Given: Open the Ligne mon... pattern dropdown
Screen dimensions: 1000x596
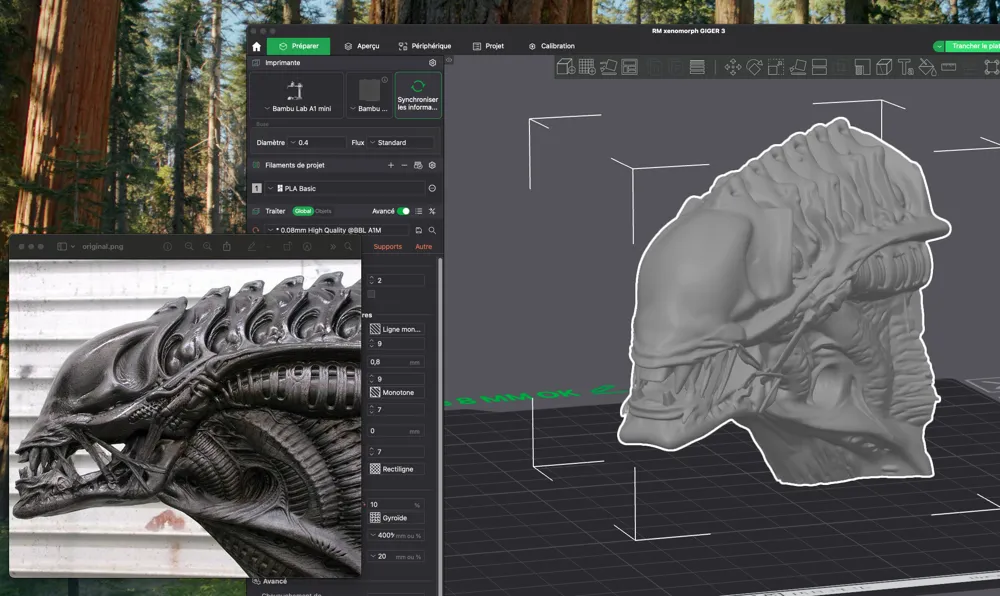Looking at the screenshot, I should [x=396, y=329].
